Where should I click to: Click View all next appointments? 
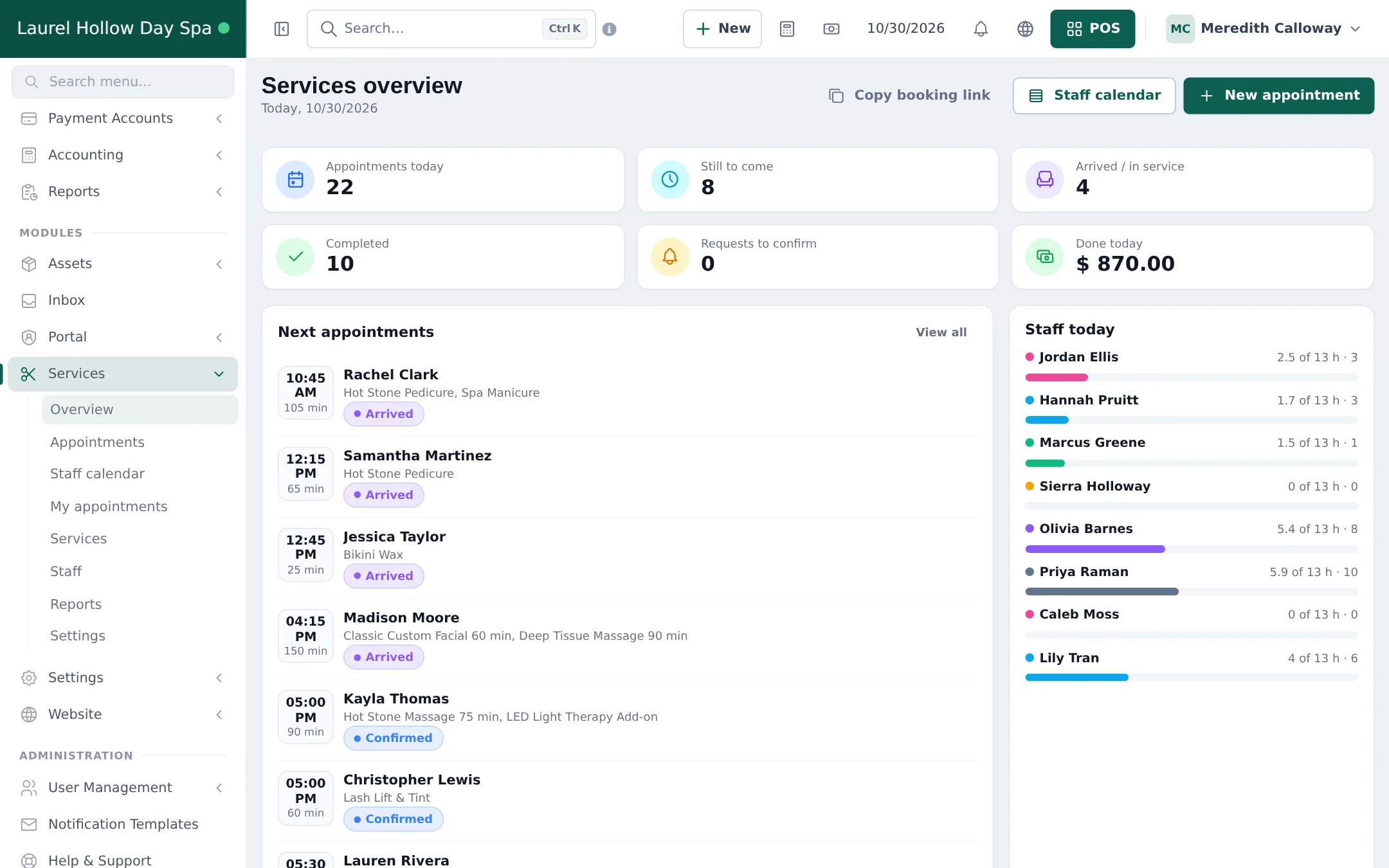[941, 332]
